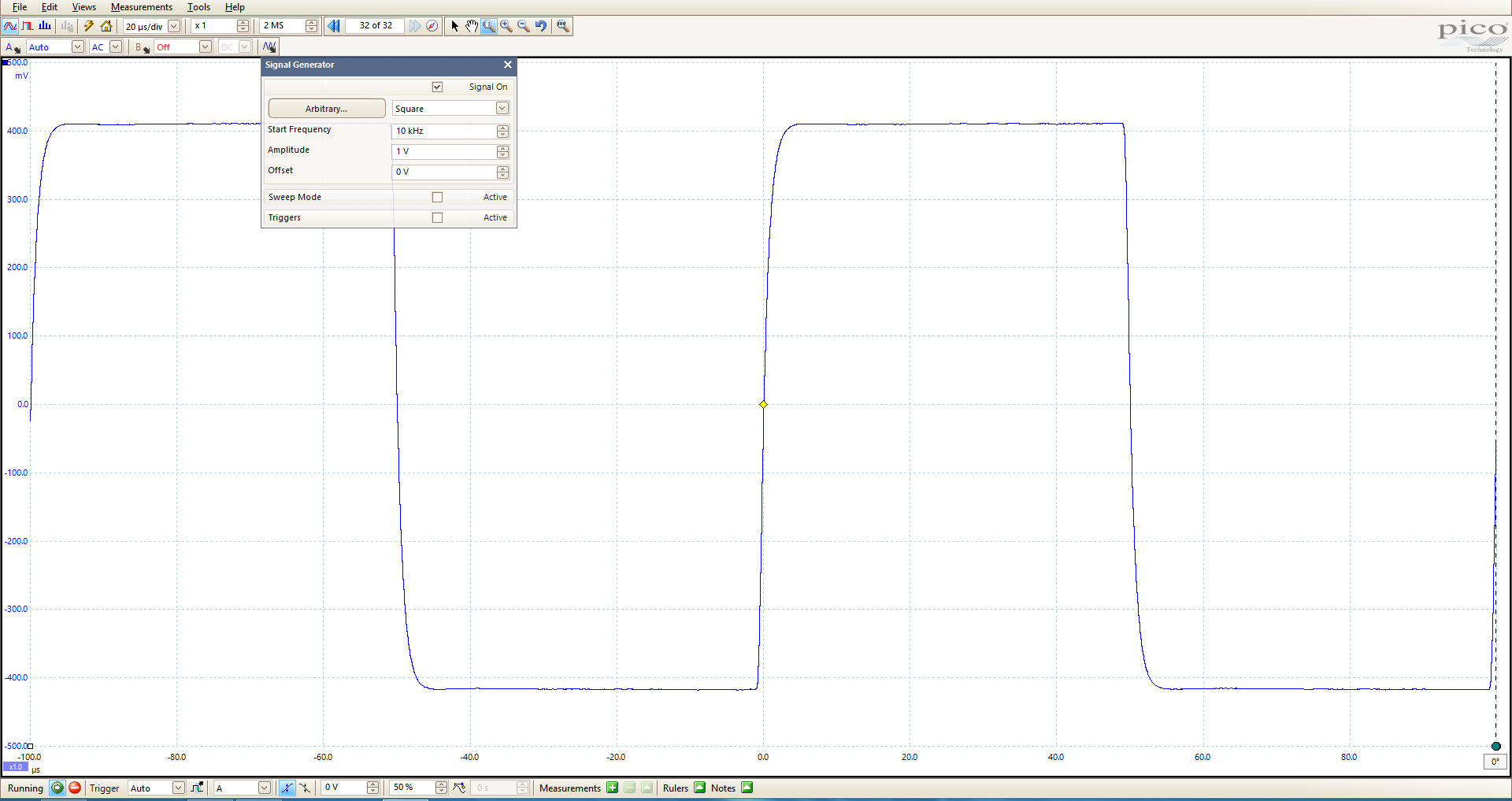1512x801 pixels.
Task: Click the trigger threshold 0 V stepper
Action: (373, 788)
